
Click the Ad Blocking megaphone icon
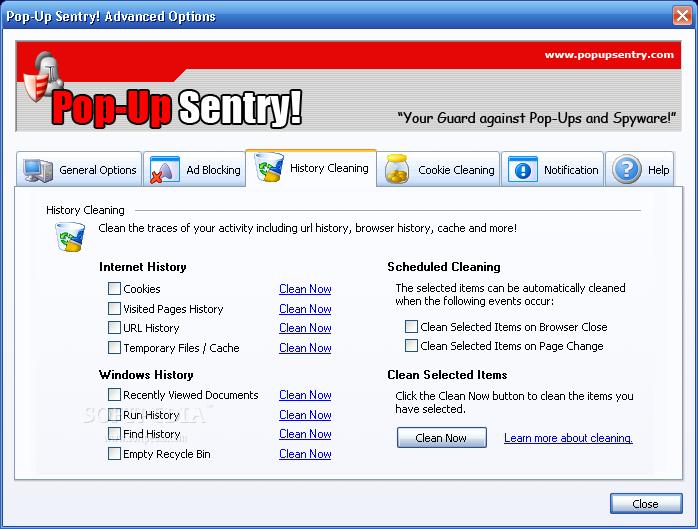[165, 170]
